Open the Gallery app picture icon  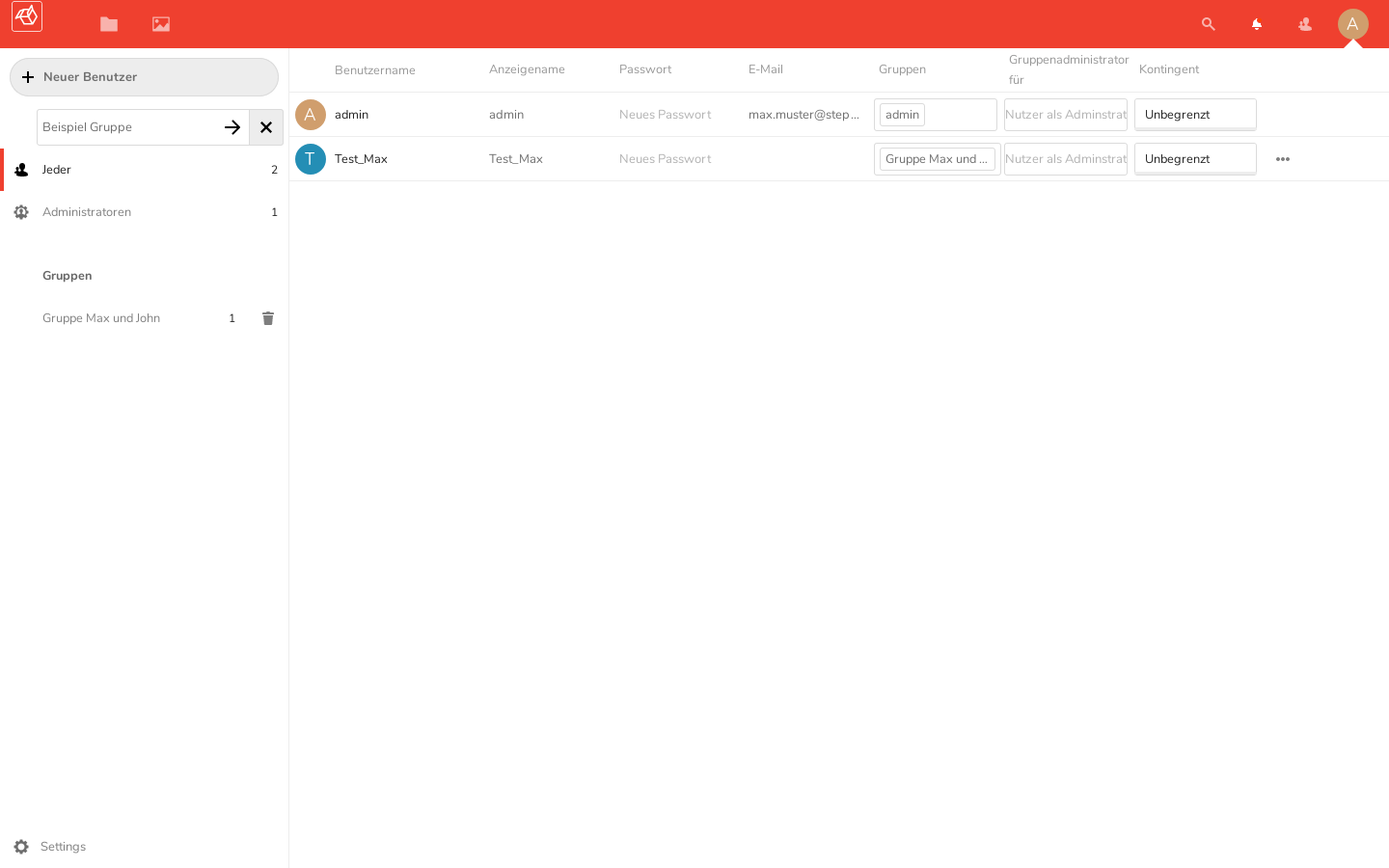161,24
